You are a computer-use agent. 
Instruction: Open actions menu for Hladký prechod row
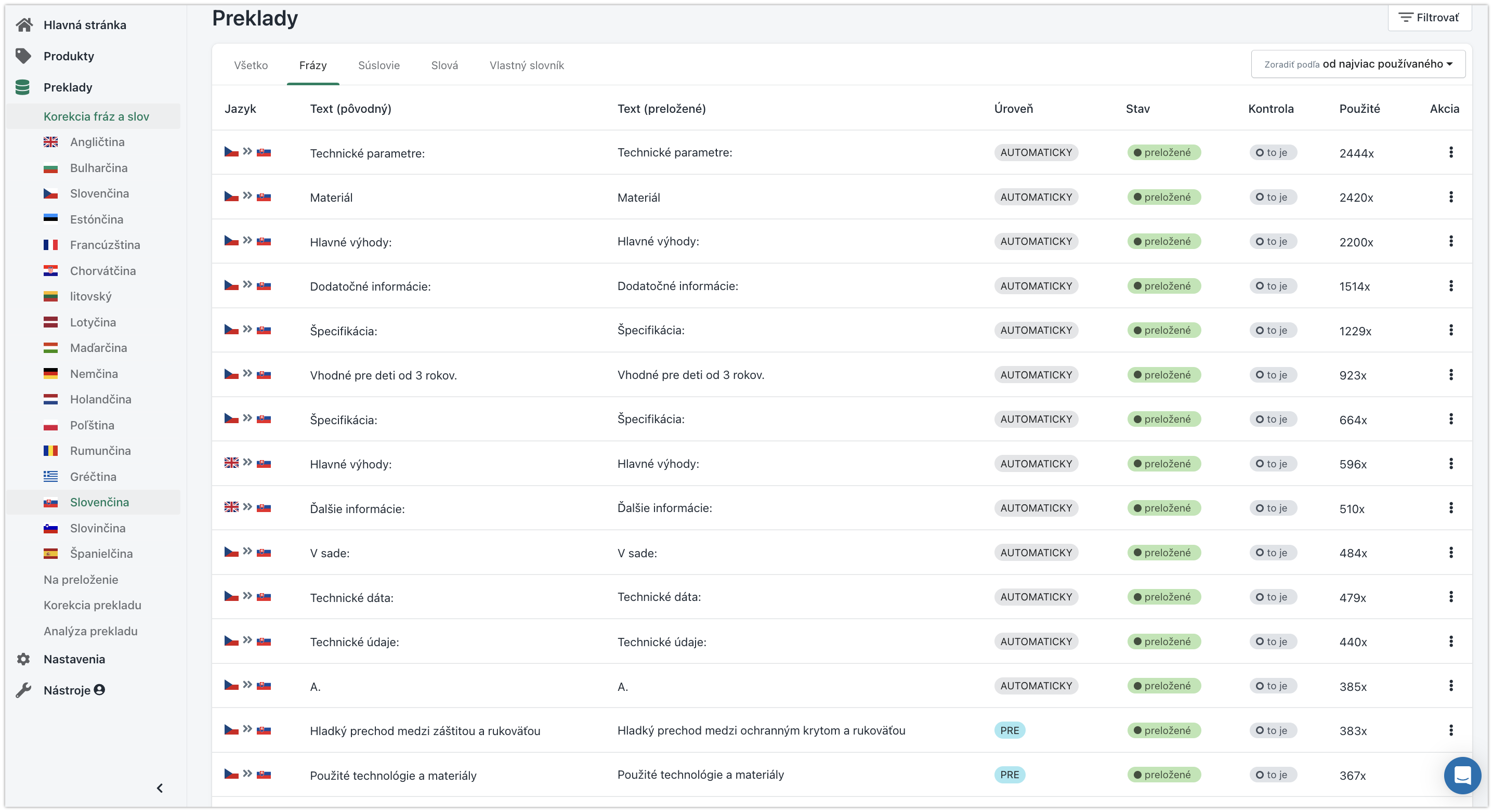(x=1451, y=730)
